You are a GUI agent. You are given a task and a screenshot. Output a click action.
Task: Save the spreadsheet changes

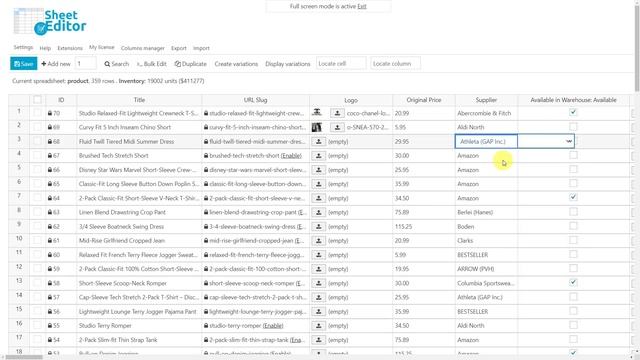[24, 64]
